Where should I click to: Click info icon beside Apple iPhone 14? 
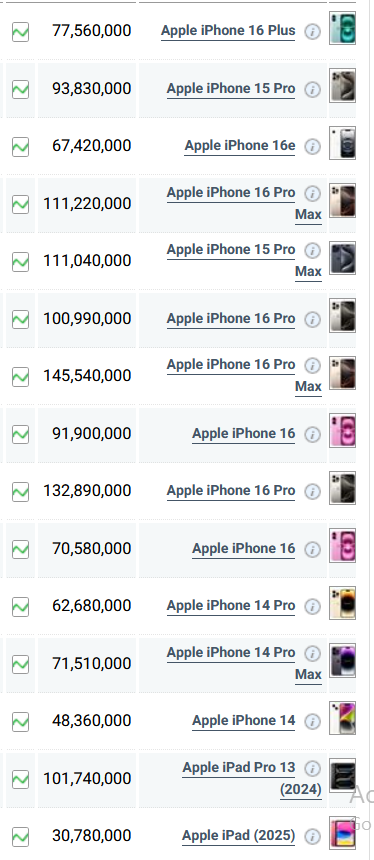coord(312,721)
